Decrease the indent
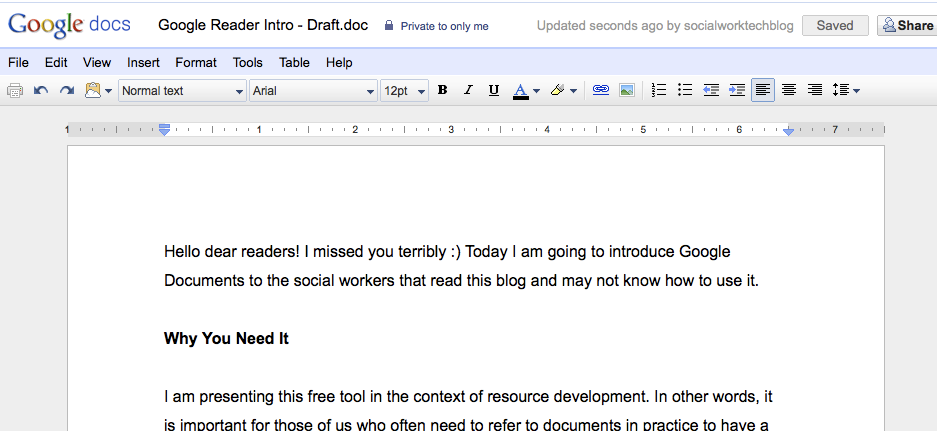937x431 pixels. [711, 90]
